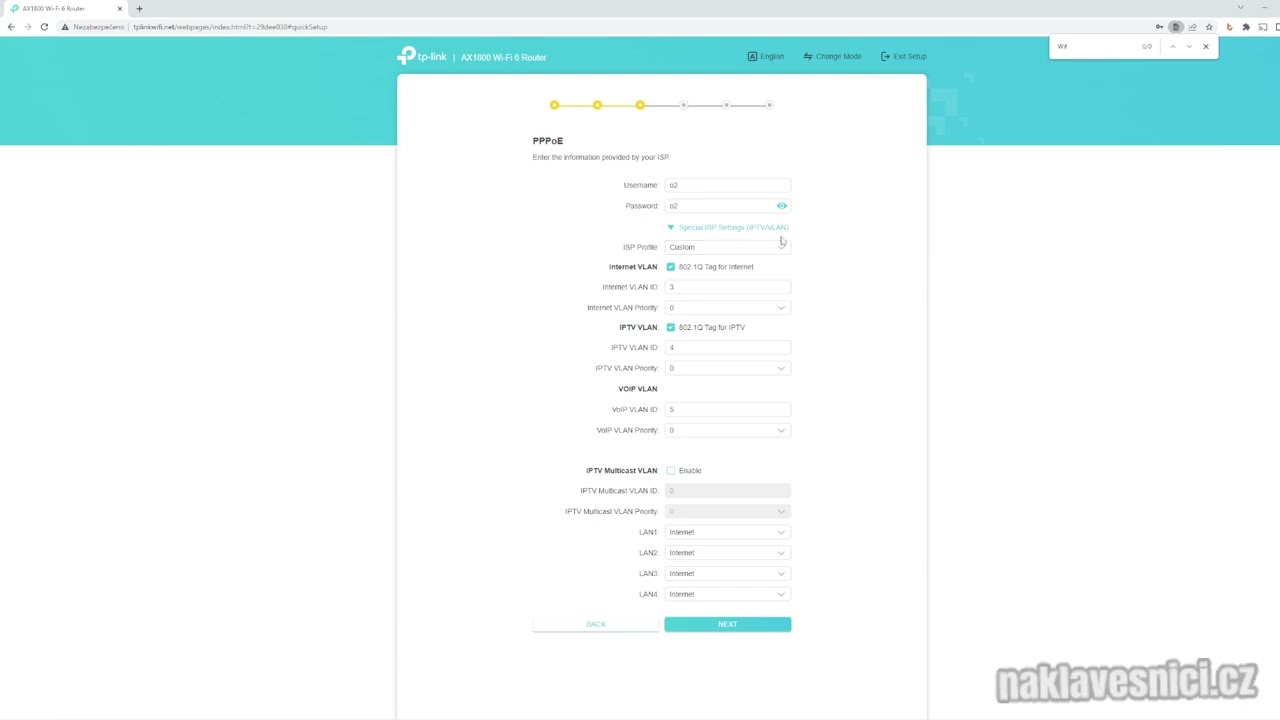
Task: Open the ISP Profile dropdown
Action: click(x=727, y=247)
